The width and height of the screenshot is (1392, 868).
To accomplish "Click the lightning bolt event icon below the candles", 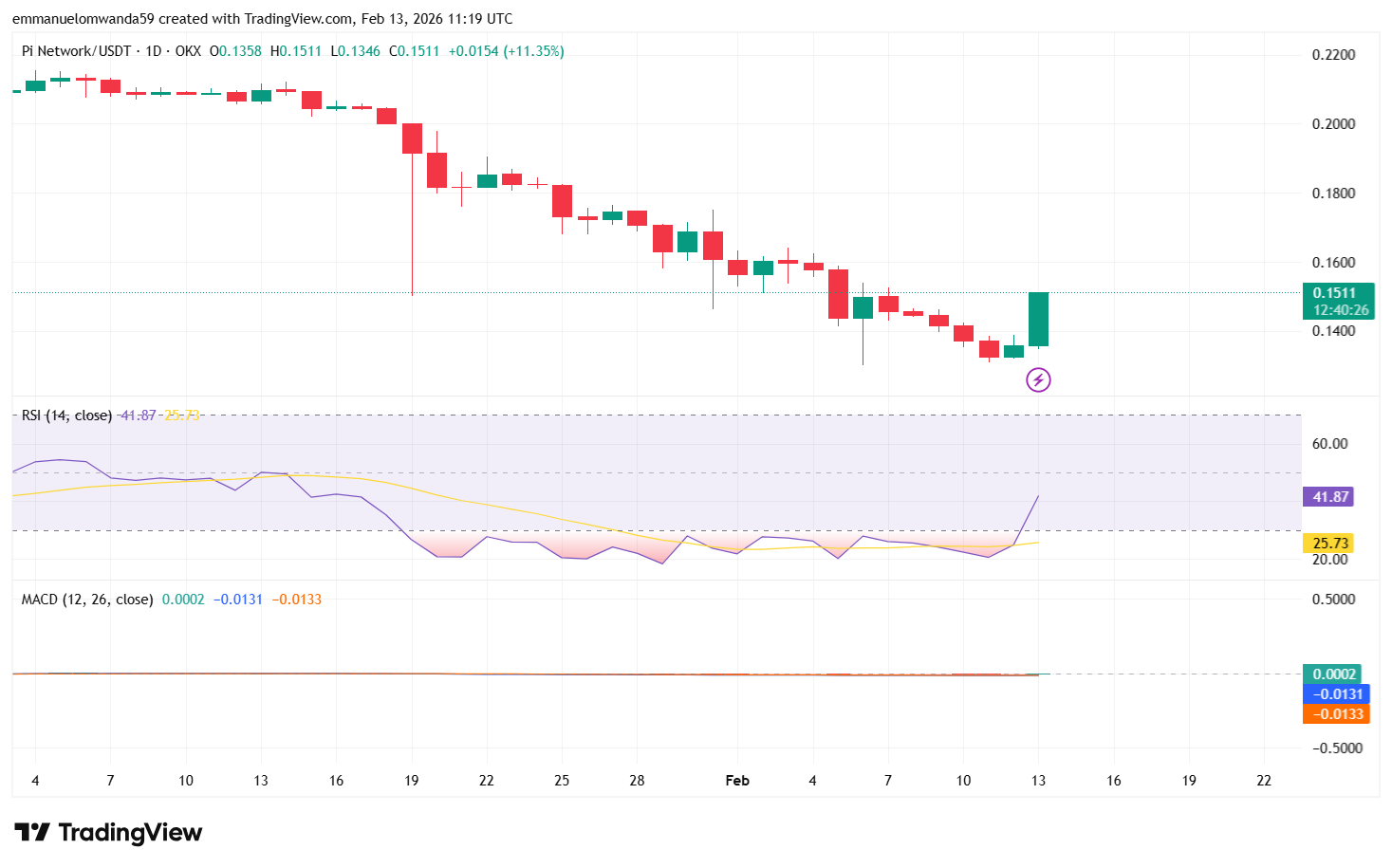I will (1036, 380).
